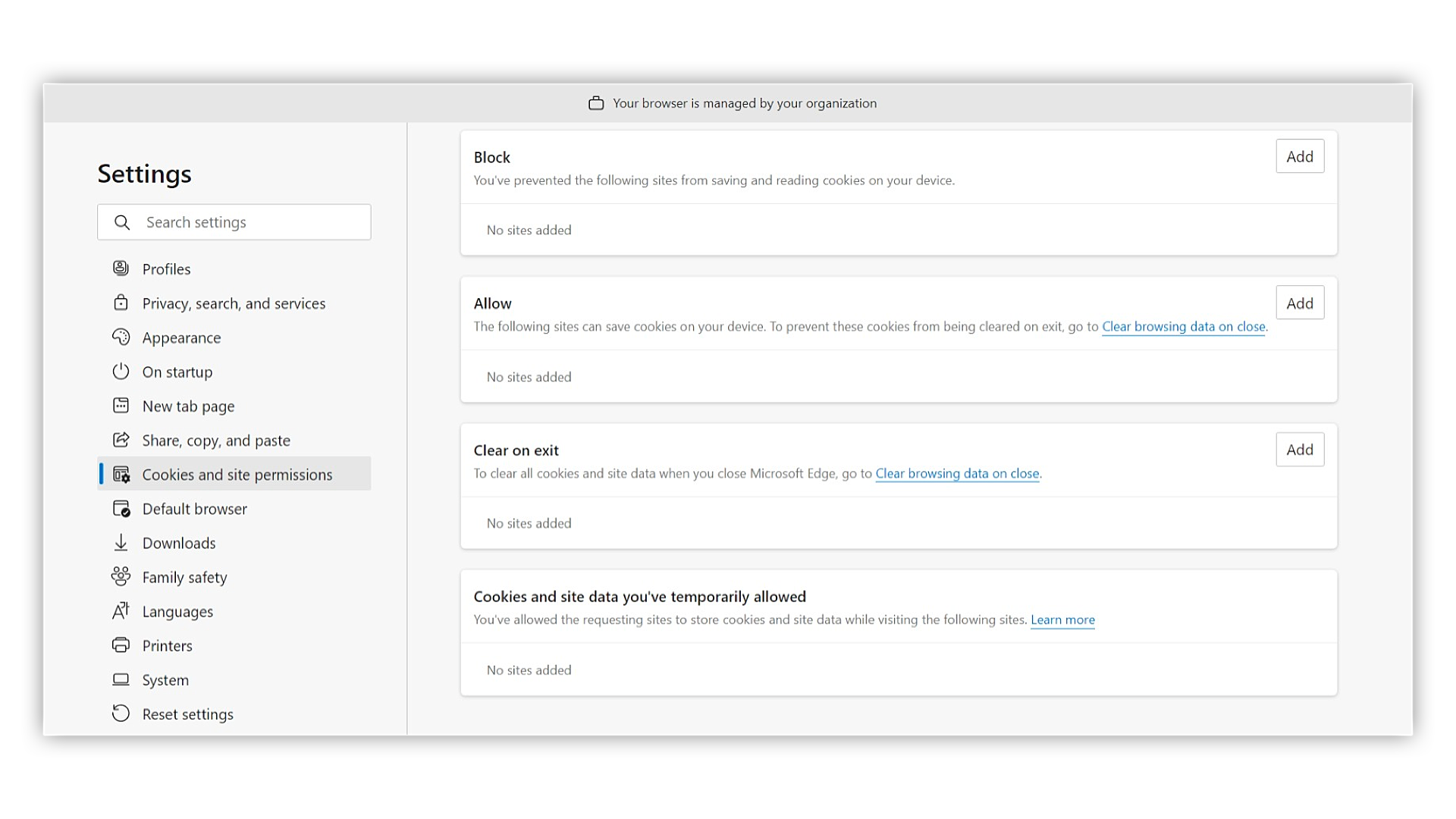Add a site to the Allow list
The height and width of the screenshot is (819, 1456).
tap(1300, 303)
